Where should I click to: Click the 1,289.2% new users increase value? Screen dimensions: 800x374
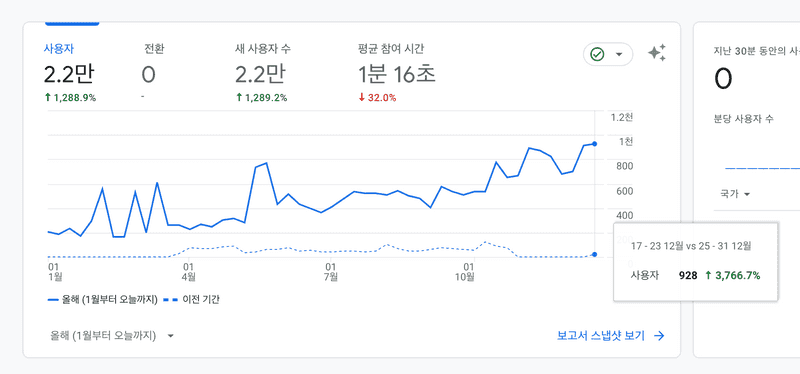pyautogui.click(x=261, y=98)
